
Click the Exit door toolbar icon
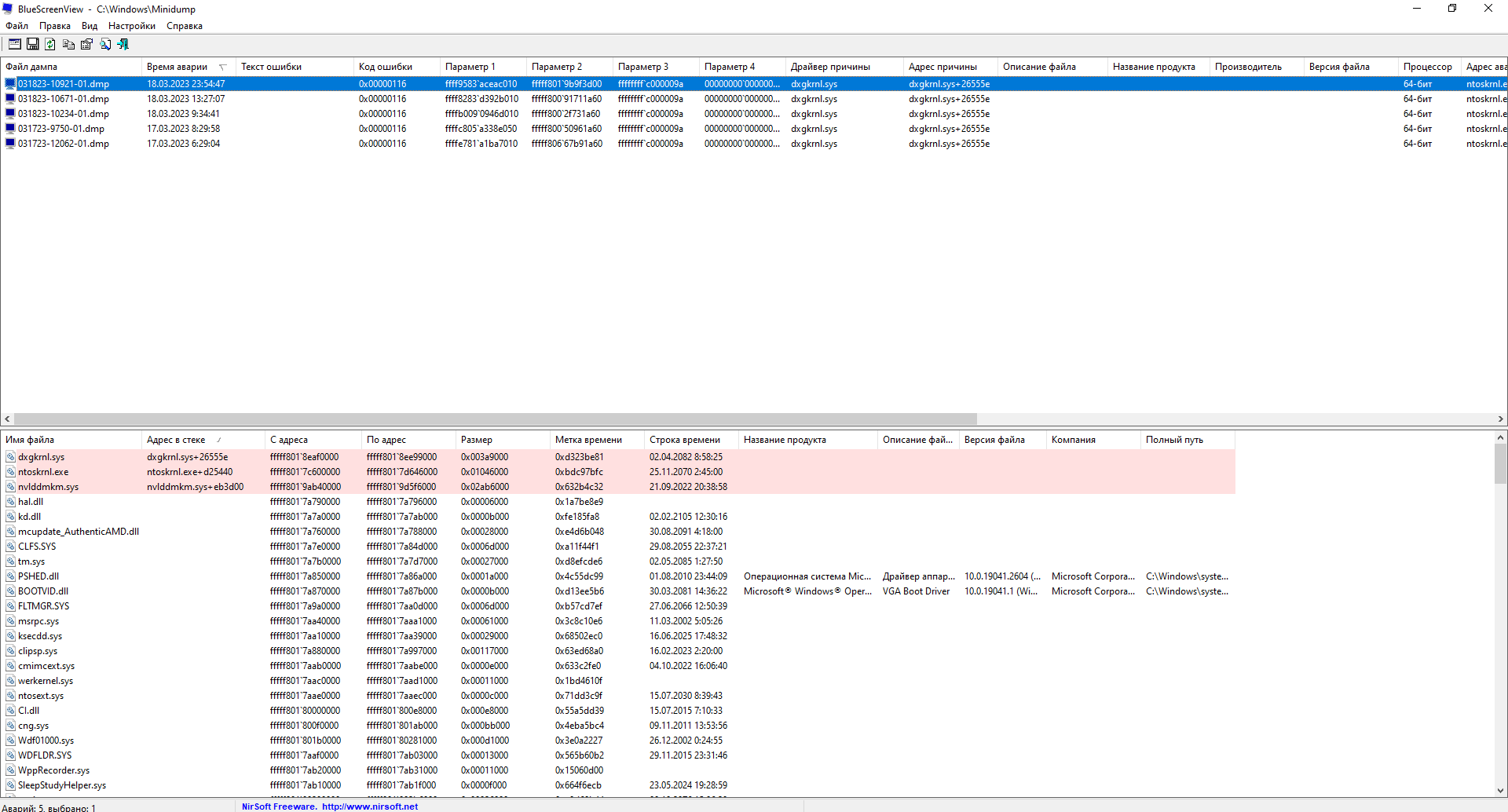(x=123, y=44)
